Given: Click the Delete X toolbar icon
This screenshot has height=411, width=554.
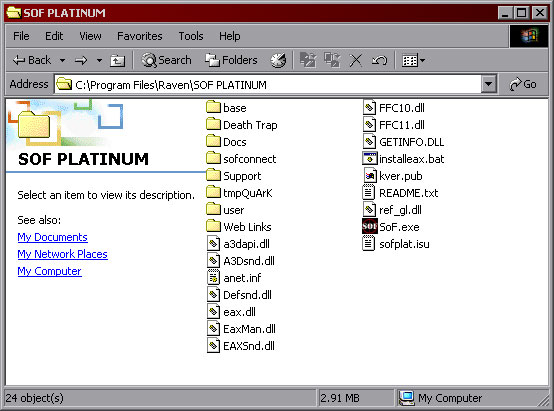Looking at the screenshot, I should [356, 60].
